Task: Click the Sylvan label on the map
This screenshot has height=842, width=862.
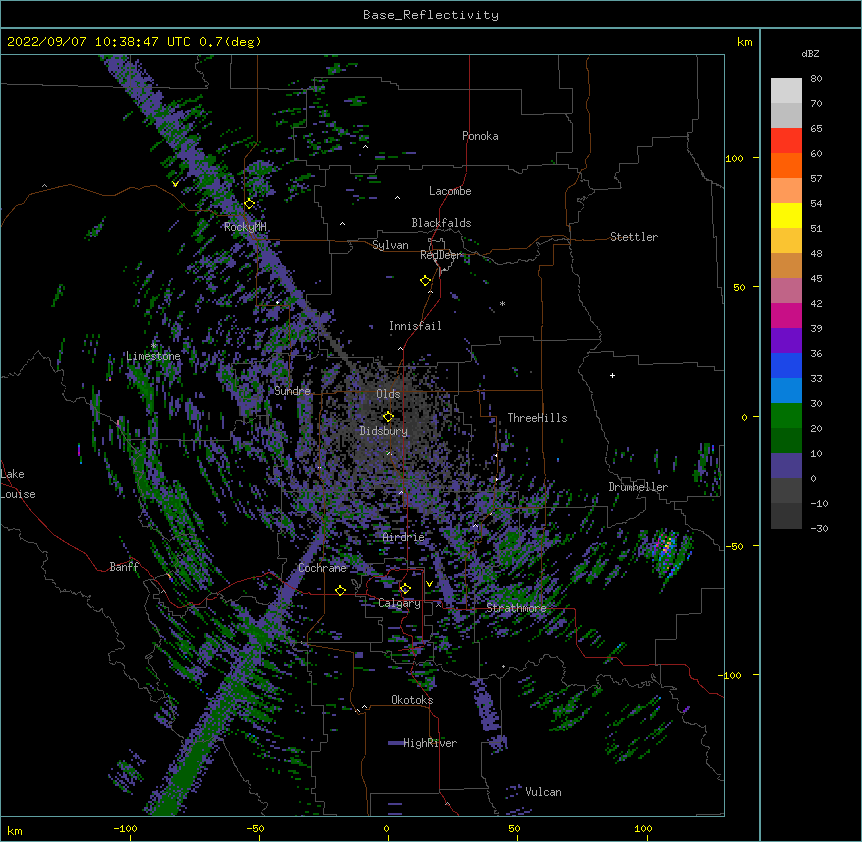Action: [390, 245]
